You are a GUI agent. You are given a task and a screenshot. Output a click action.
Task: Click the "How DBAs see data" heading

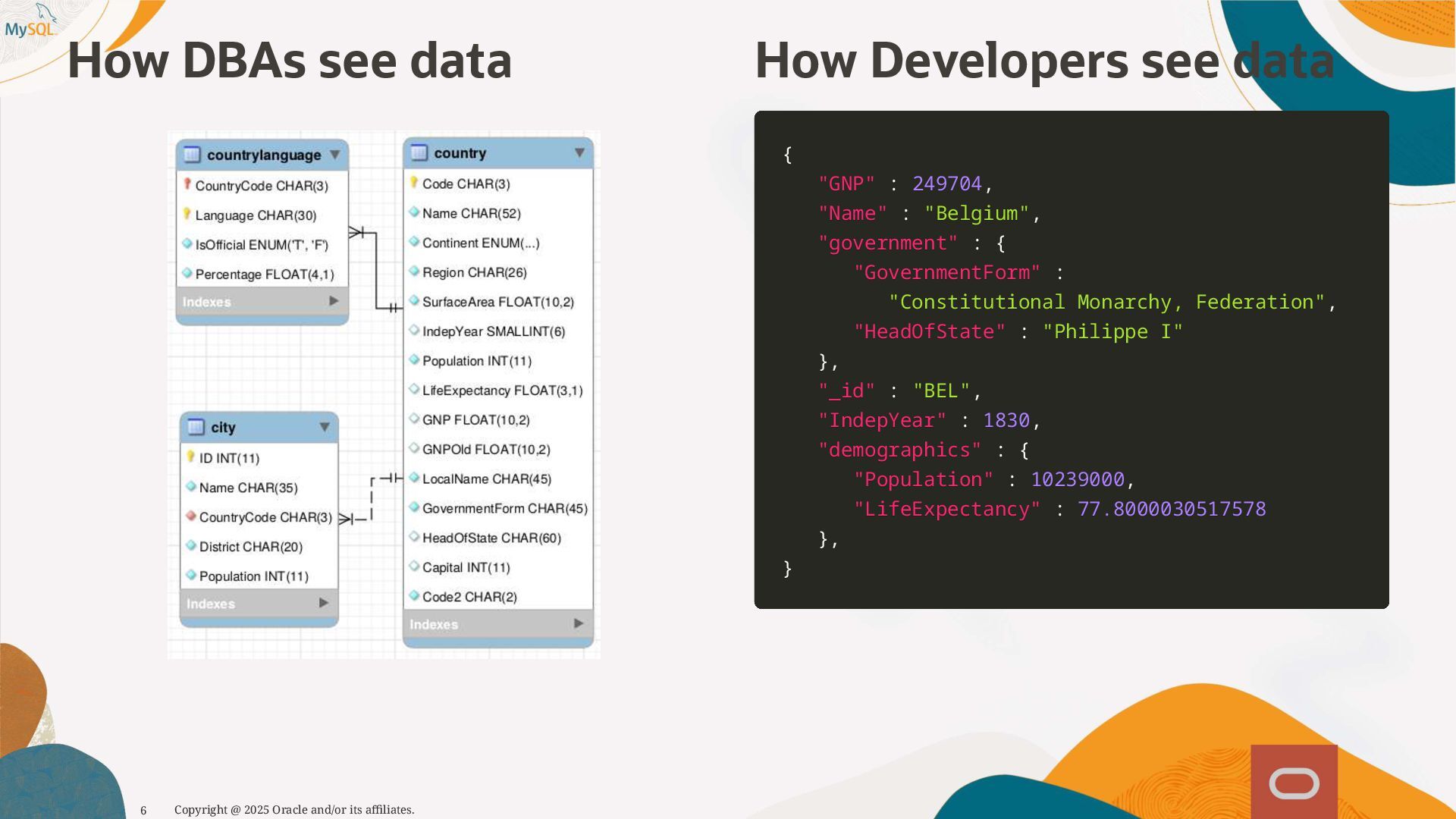click(x=290, y=61)
